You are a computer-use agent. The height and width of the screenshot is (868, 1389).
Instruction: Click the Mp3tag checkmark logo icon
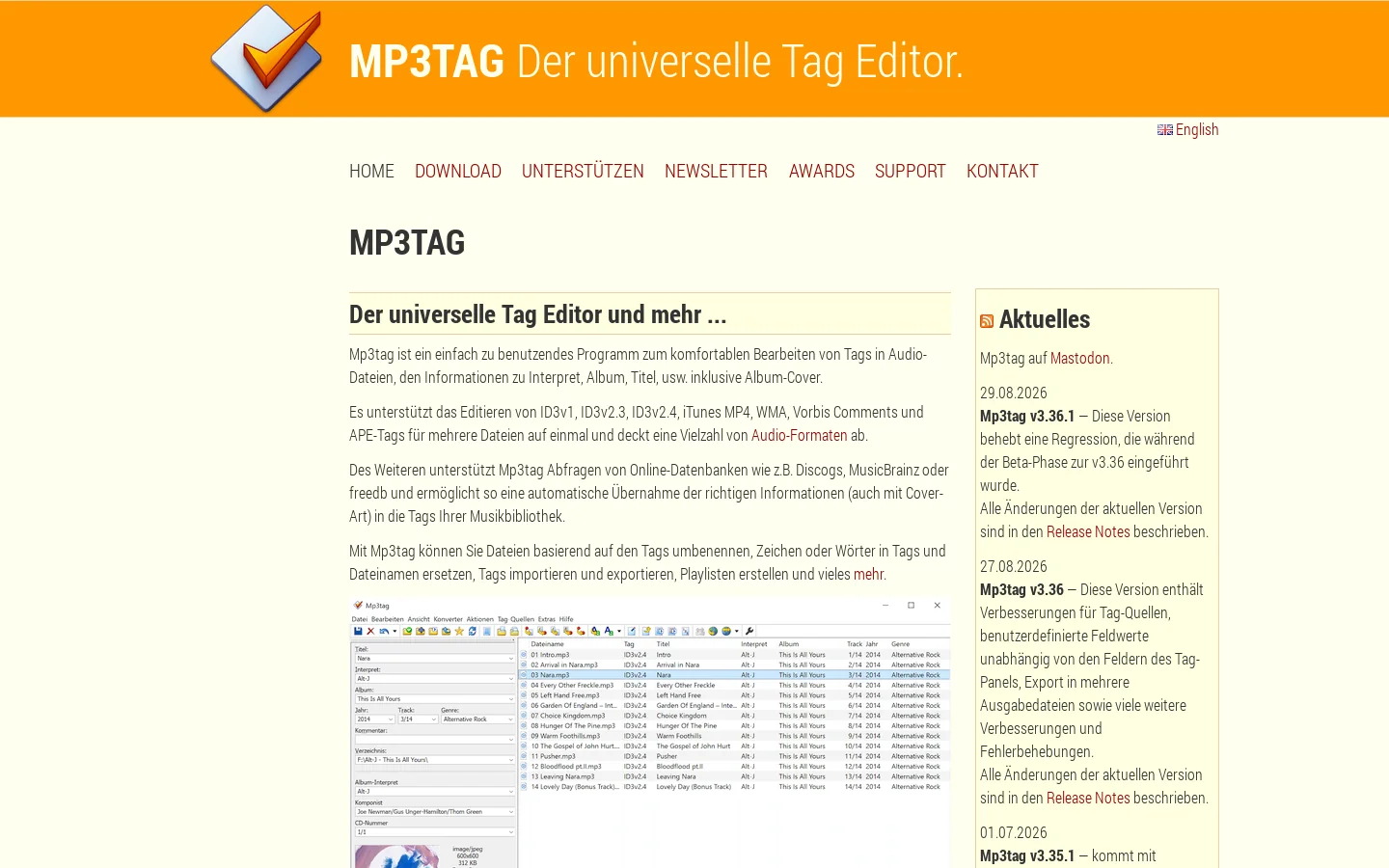267,58
